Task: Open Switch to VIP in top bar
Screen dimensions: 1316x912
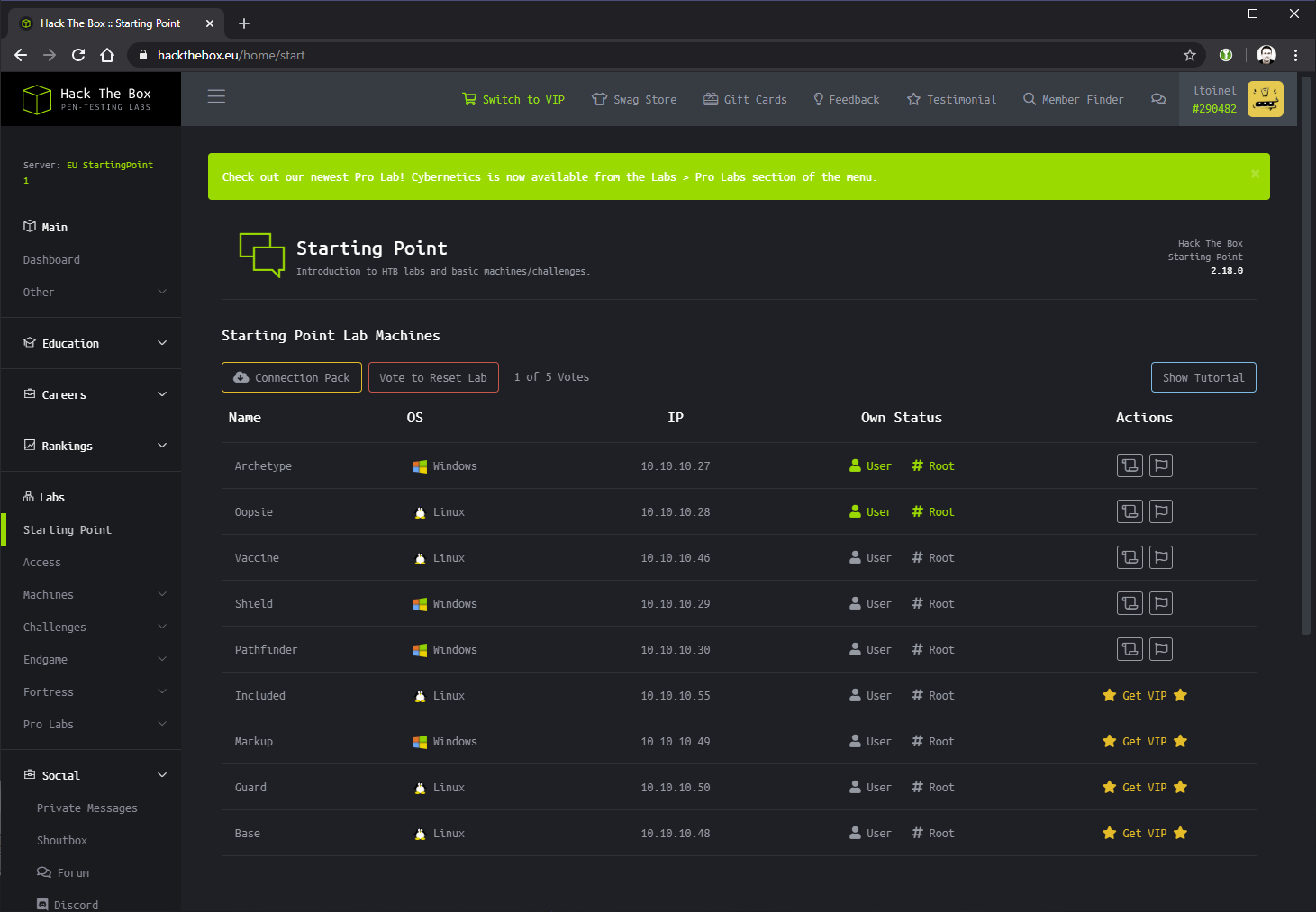Action: tap(513, 99)
